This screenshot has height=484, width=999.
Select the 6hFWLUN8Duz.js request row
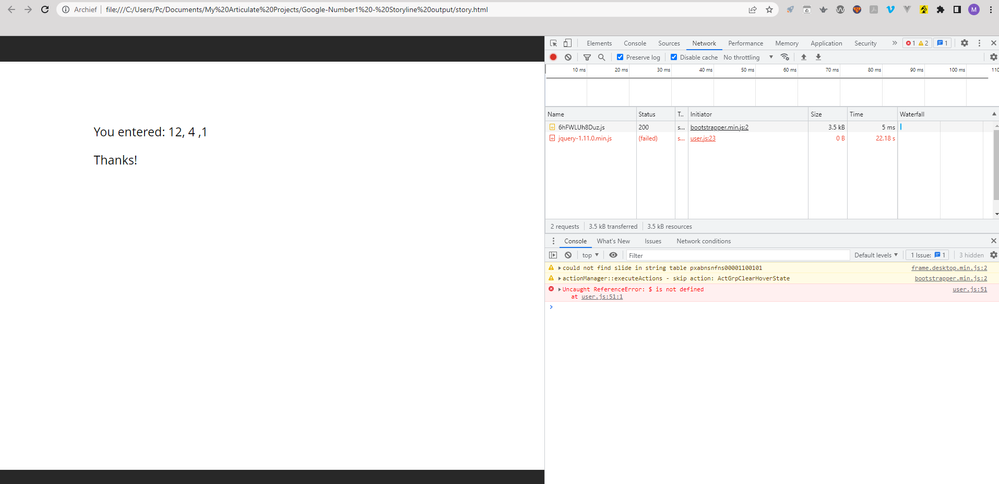pos(772,127)
